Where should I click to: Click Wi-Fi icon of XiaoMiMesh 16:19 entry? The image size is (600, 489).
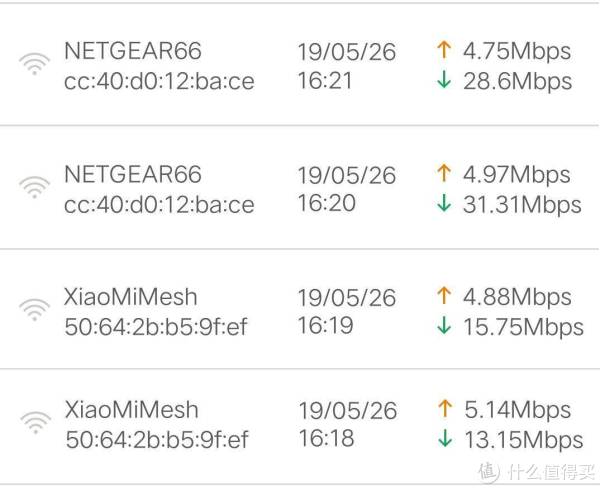(x=34, y=310)
